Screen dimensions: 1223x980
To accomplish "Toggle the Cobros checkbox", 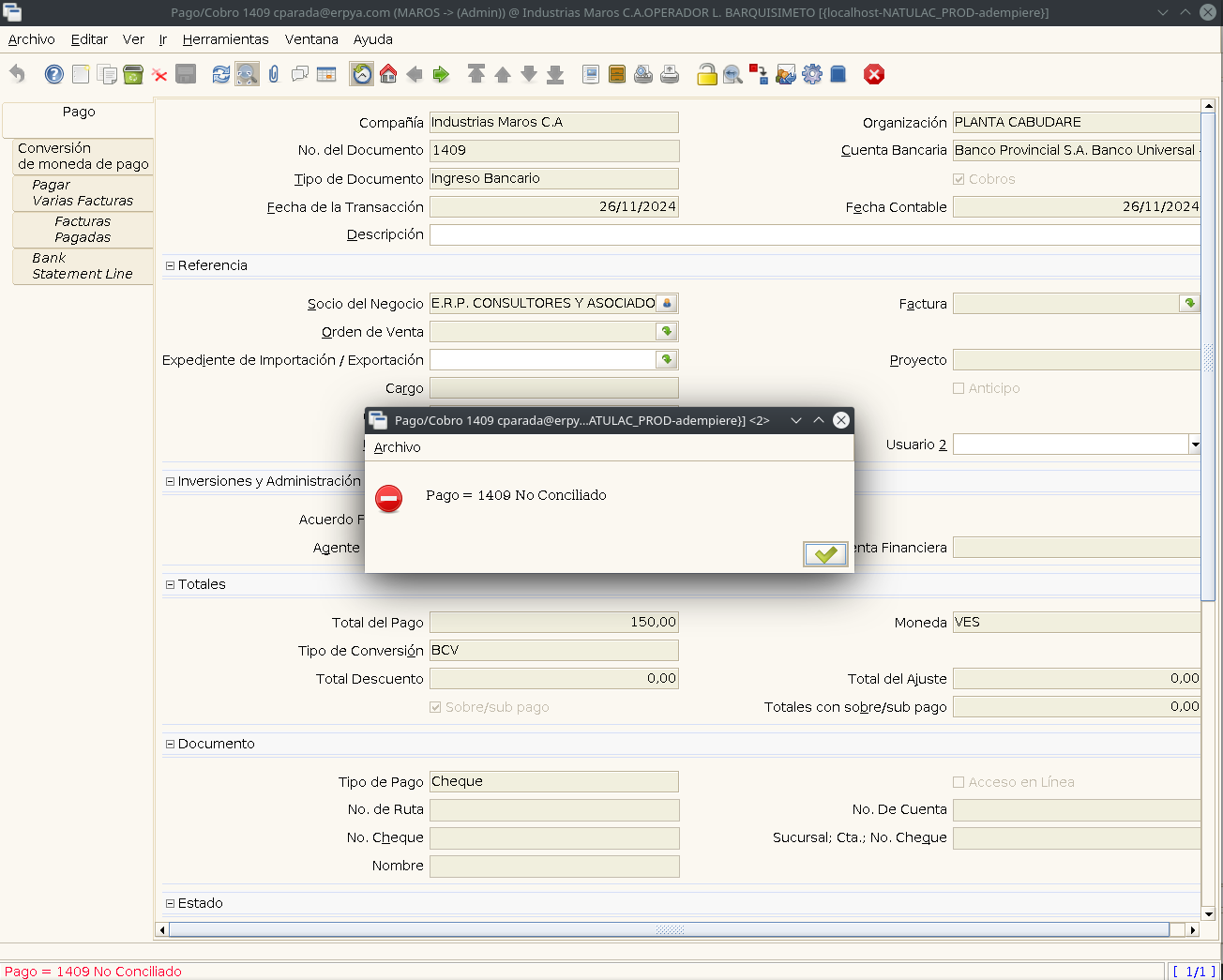I will pos(959,179).
